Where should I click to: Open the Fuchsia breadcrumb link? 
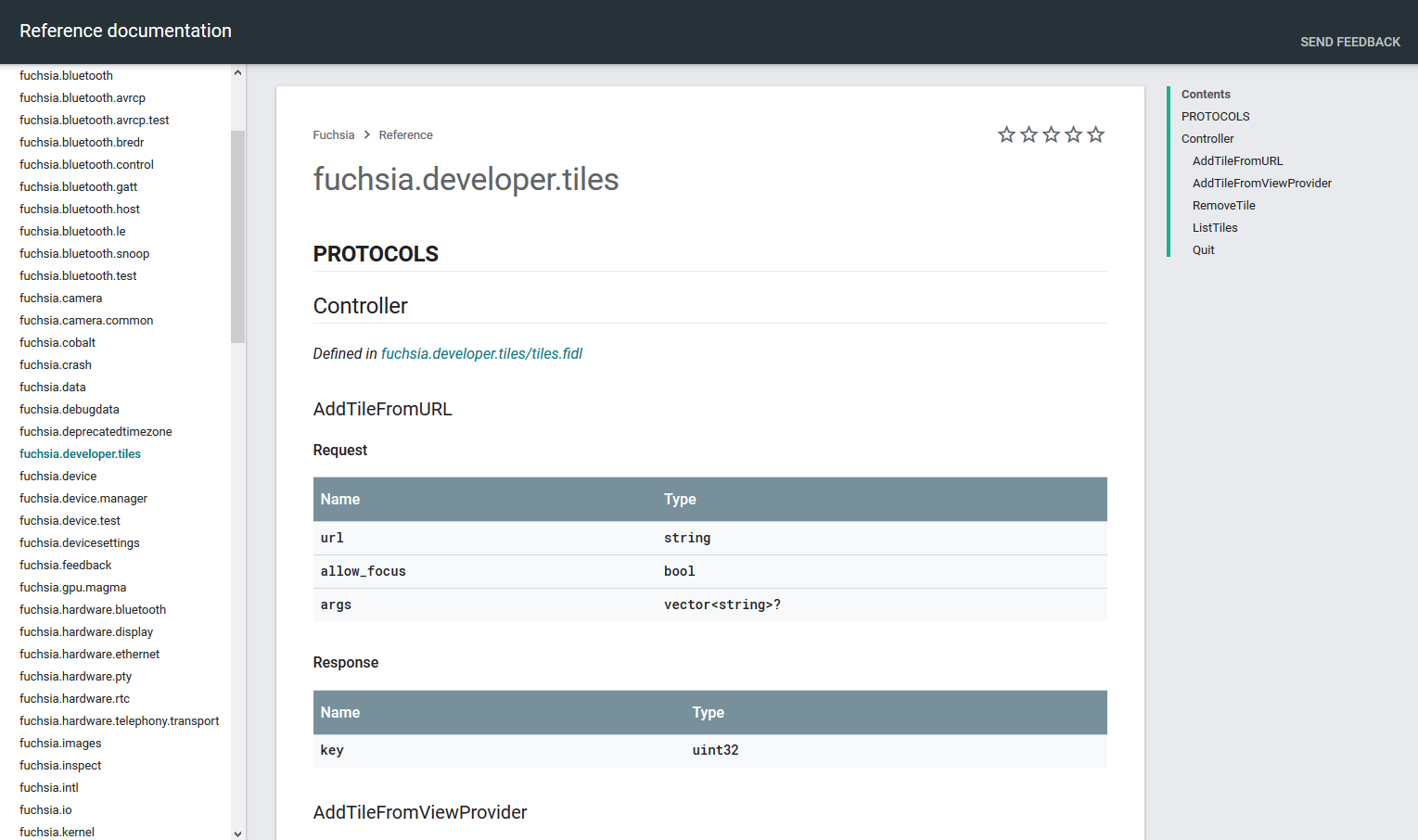click(x=334, y=134)
